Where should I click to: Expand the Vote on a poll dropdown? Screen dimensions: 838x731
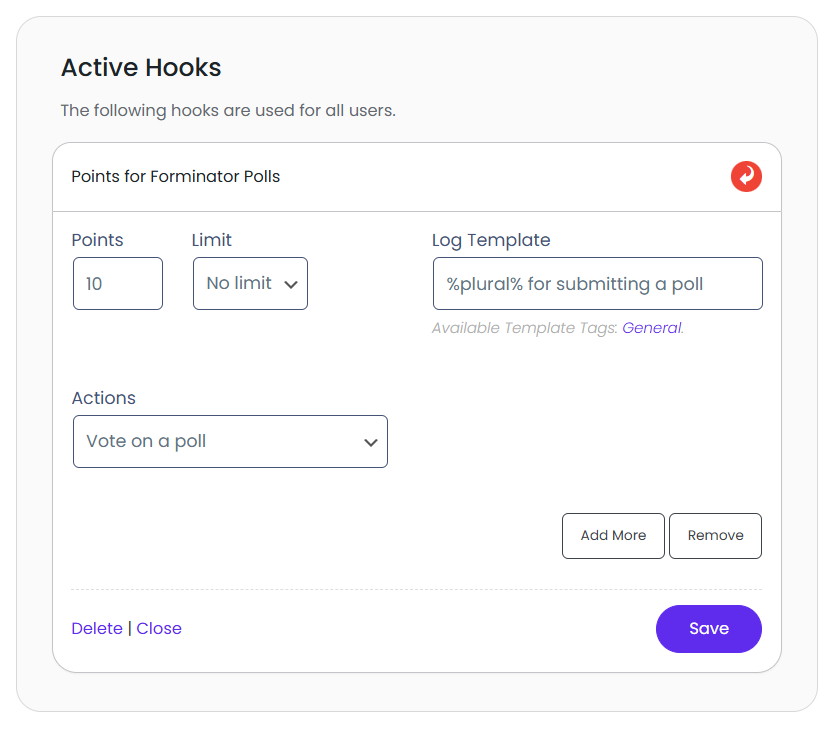[x=230, y=442]
